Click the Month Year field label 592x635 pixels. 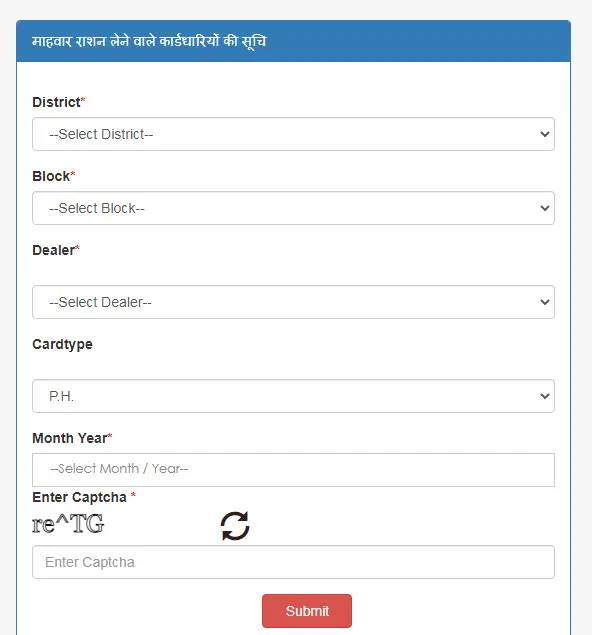[x=72, y=438]
